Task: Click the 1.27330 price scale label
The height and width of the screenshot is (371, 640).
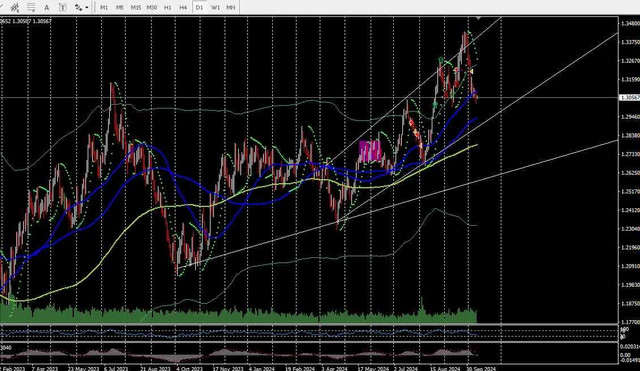Action: tap(630, 154)
